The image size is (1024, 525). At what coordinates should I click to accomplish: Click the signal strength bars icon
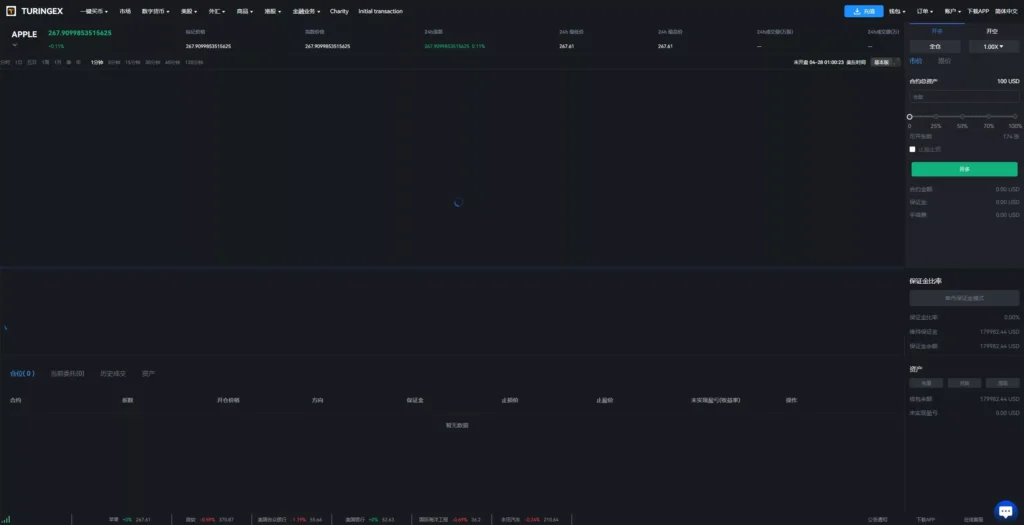(7, 520)
